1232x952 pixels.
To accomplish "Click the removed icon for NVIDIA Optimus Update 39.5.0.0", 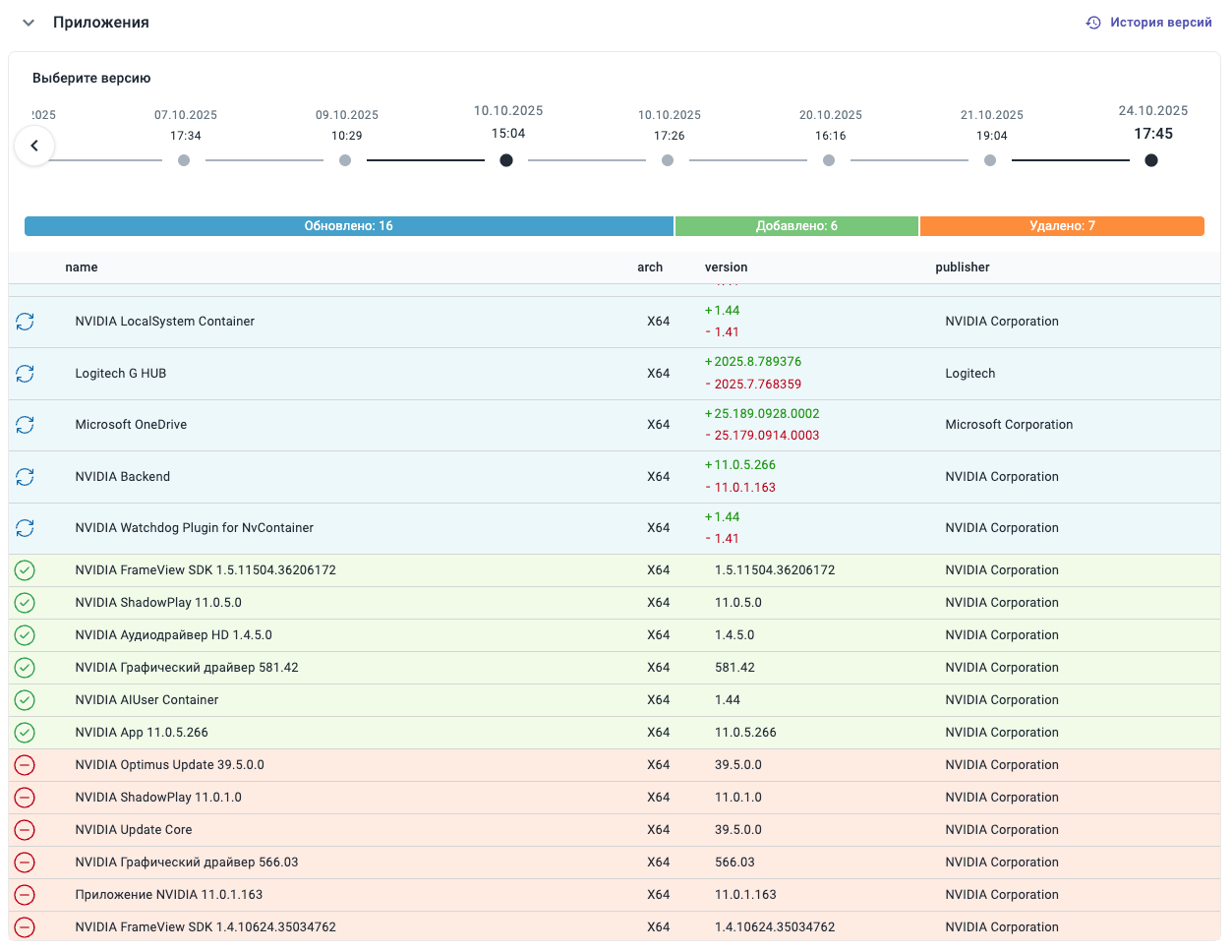I will click(25, 765).
